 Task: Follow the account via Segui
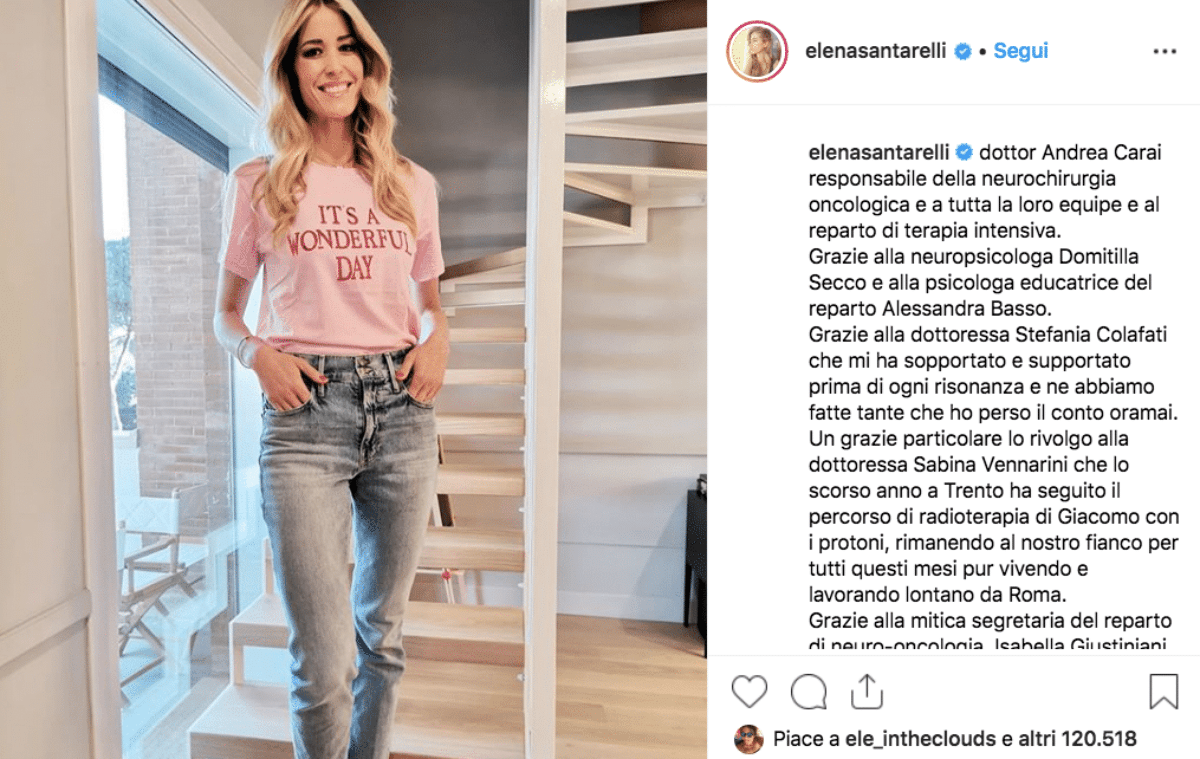point(1020,51)
